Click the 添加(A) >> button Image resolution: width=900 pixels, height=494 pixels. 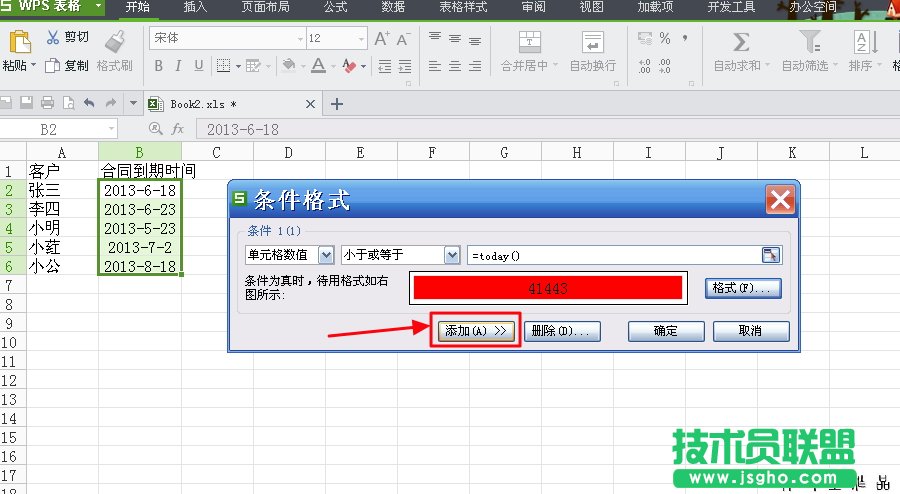click(x=476, y=331)
